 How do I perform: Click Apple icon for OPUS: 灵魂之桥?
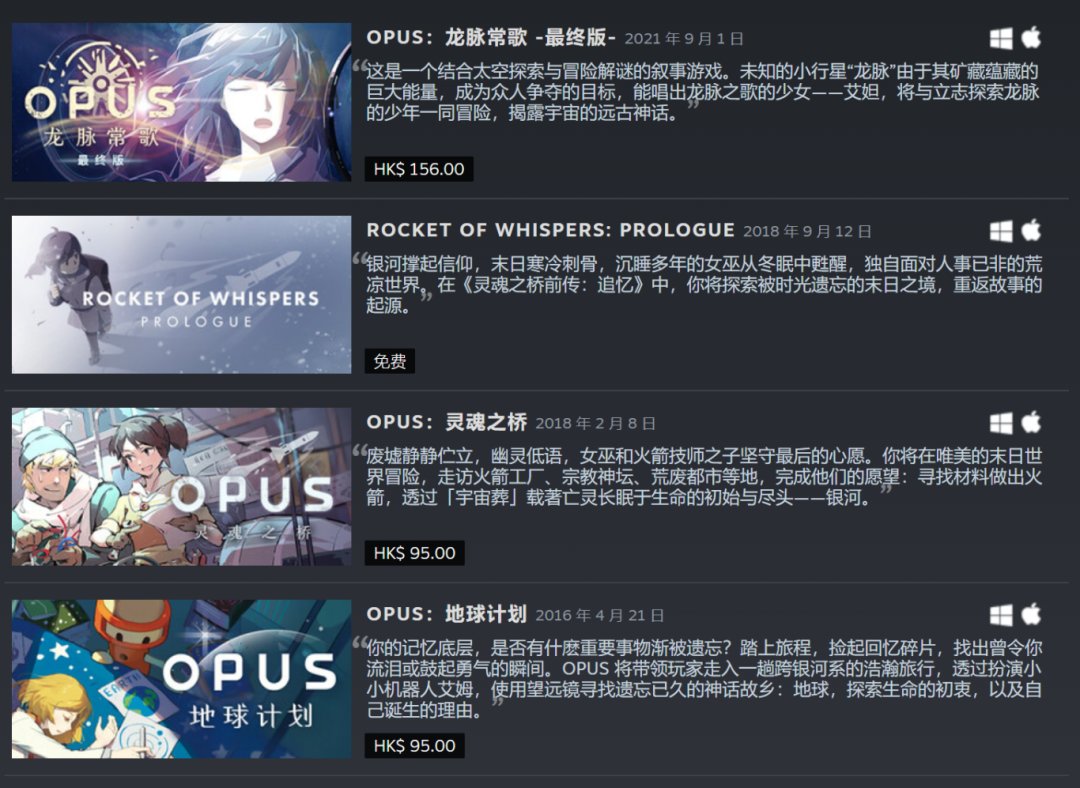tap(1031, 422)
